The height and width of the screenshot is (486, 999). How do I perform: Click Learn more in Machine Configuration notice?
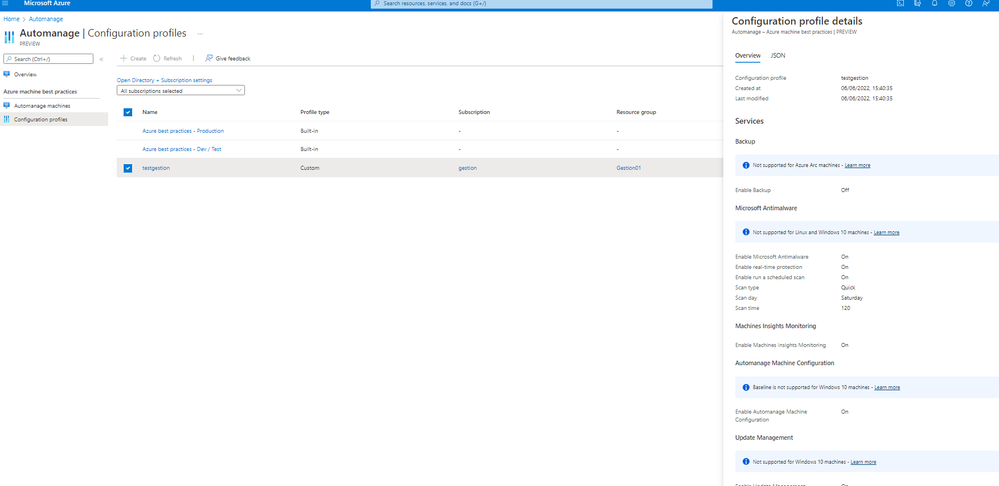click(x=887, y=387)
